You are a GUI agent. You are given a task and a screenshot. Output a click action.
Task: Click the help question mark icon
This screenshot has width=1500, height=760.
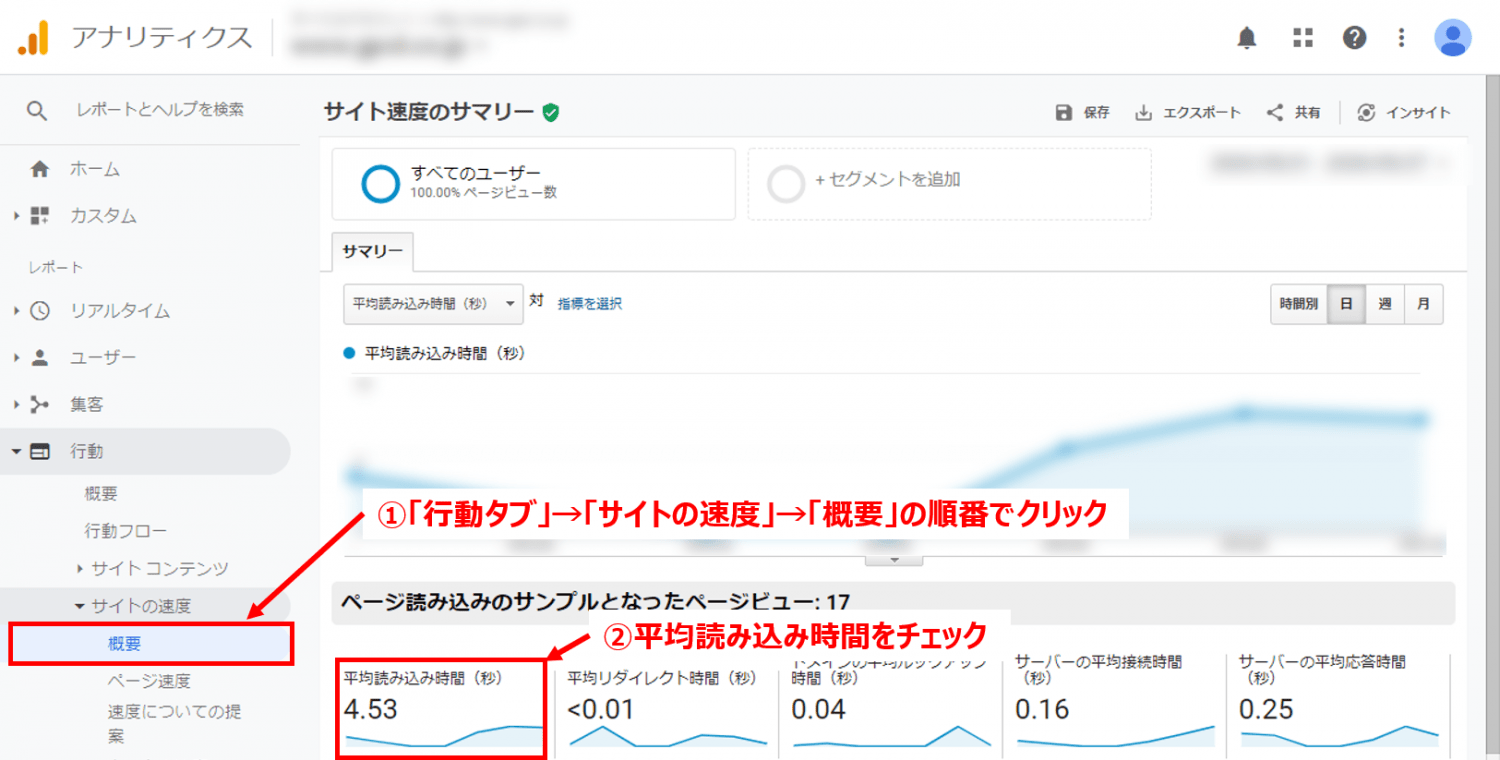tap(1354, 38)
